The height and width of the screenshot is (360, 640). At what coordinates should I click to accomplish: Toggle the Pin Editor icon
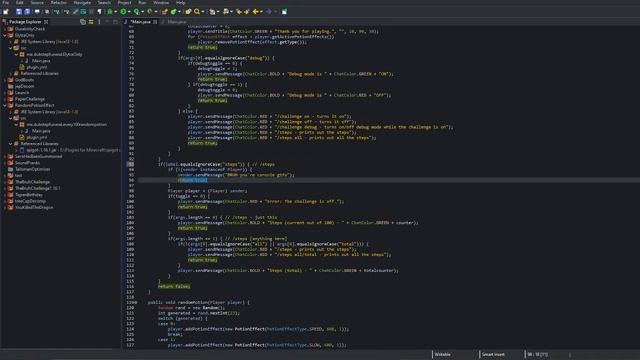[x=284, y=12]
